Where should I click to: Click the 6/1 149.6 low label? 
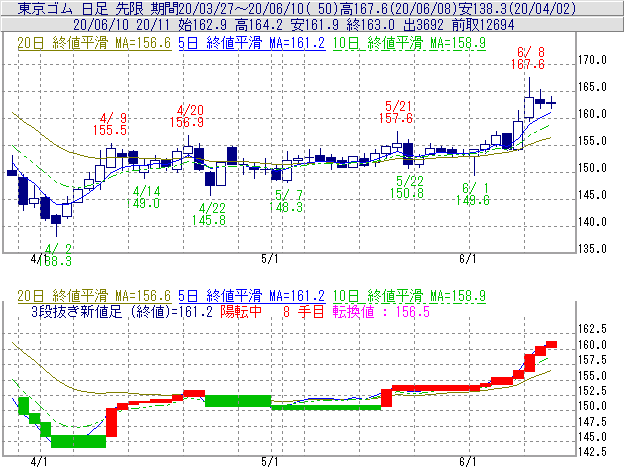point(472,194)
